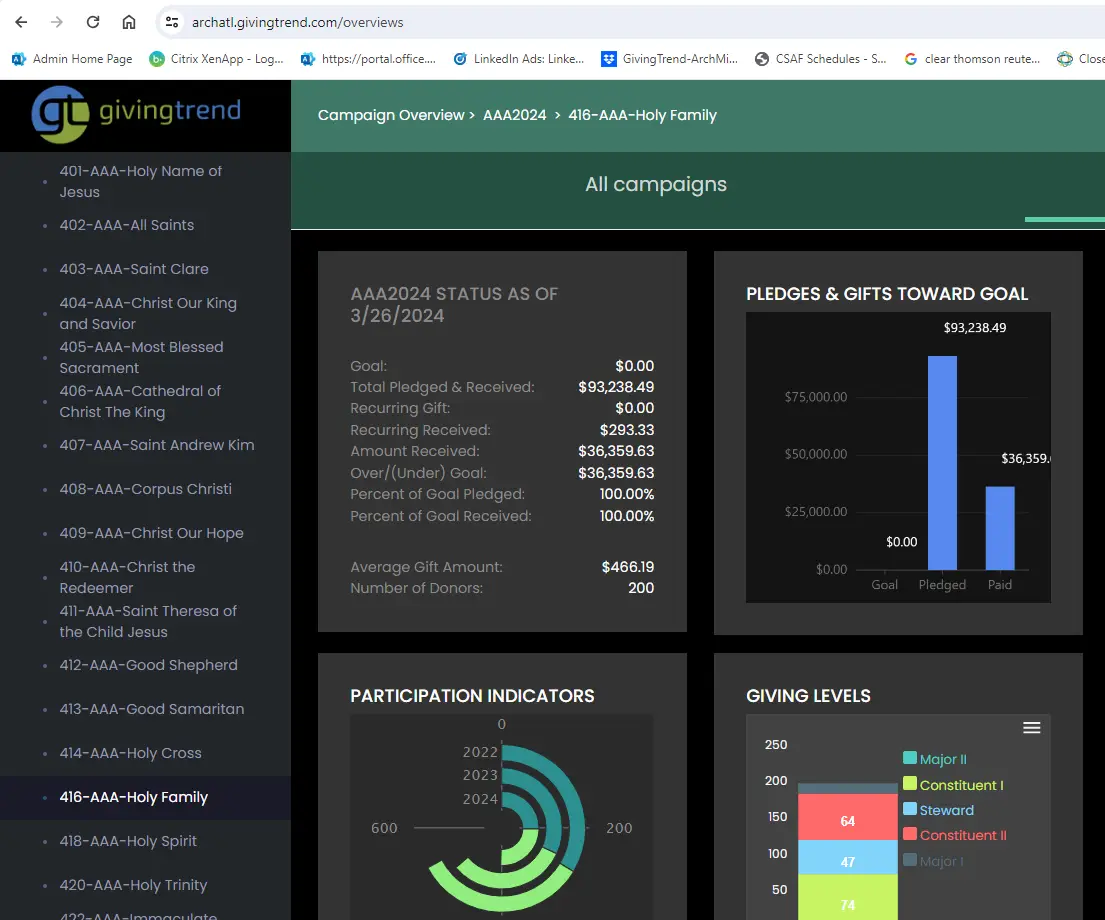The image size is (1105, 920).
Task: Click the browser back arrow
Action: click(21, 22)
